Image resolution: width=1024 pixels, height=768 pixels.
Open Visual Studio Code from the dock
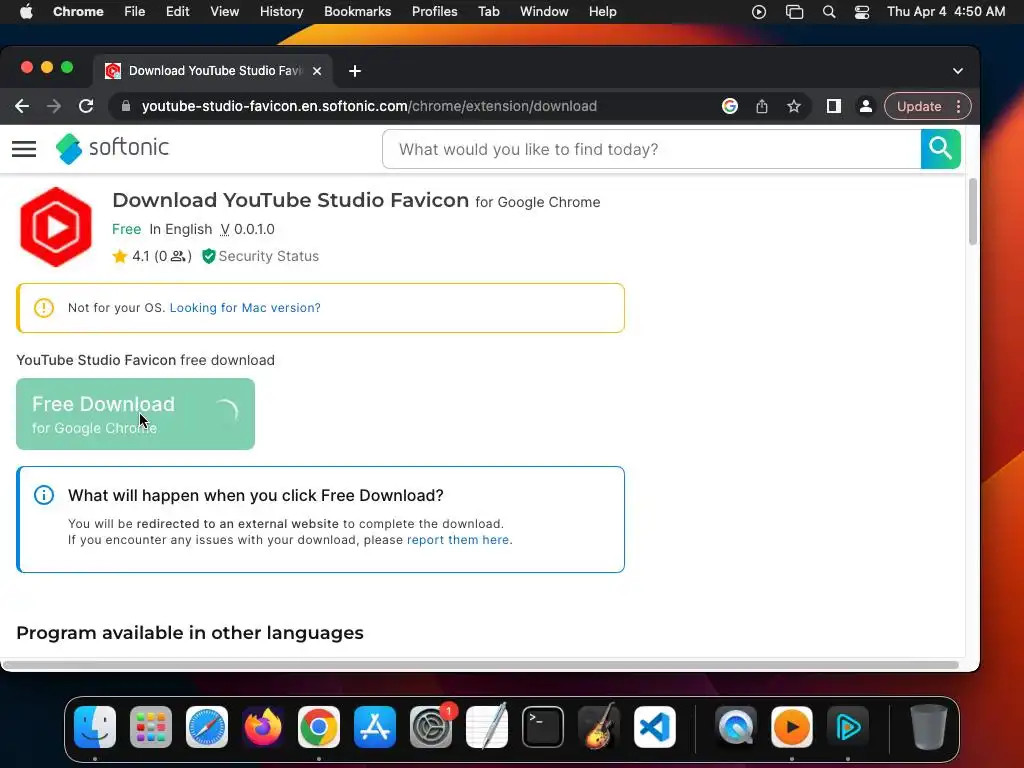pyautogui.click(x=655, y=727)
